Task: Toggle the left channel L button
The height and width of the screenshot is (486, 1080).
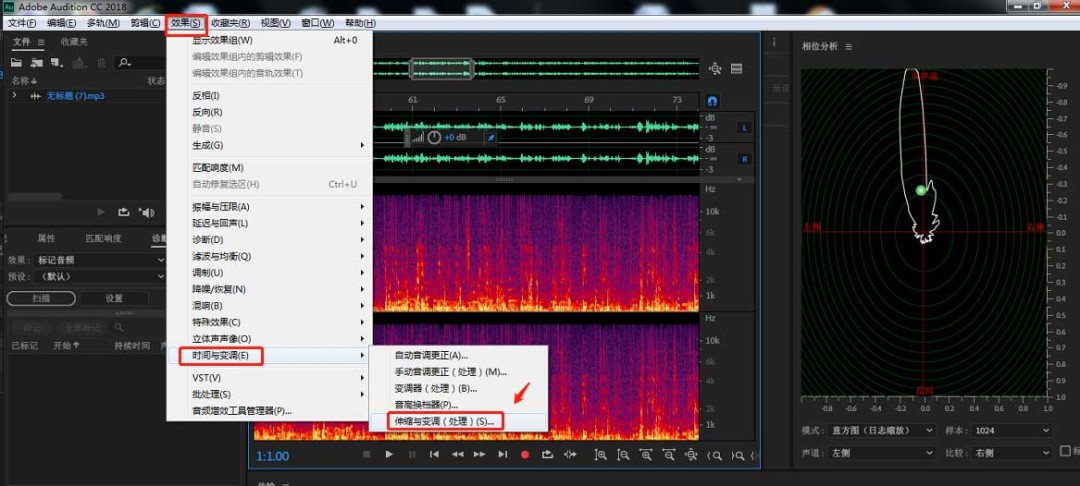Action: 744,127
